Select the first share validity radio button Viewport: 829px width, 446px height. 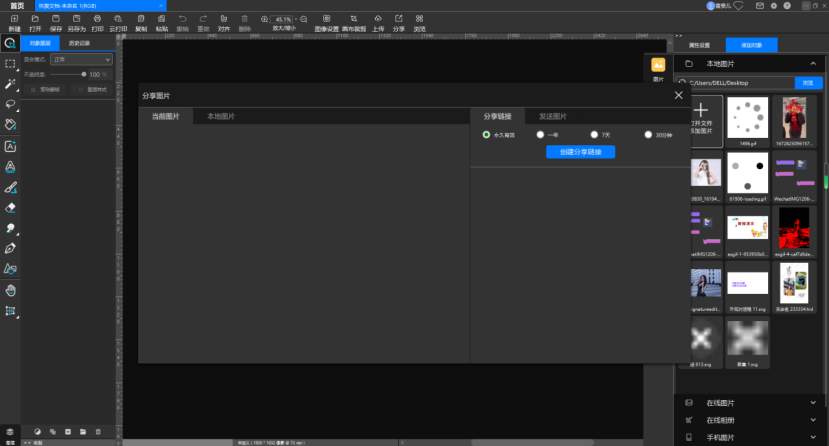(486, 135)
